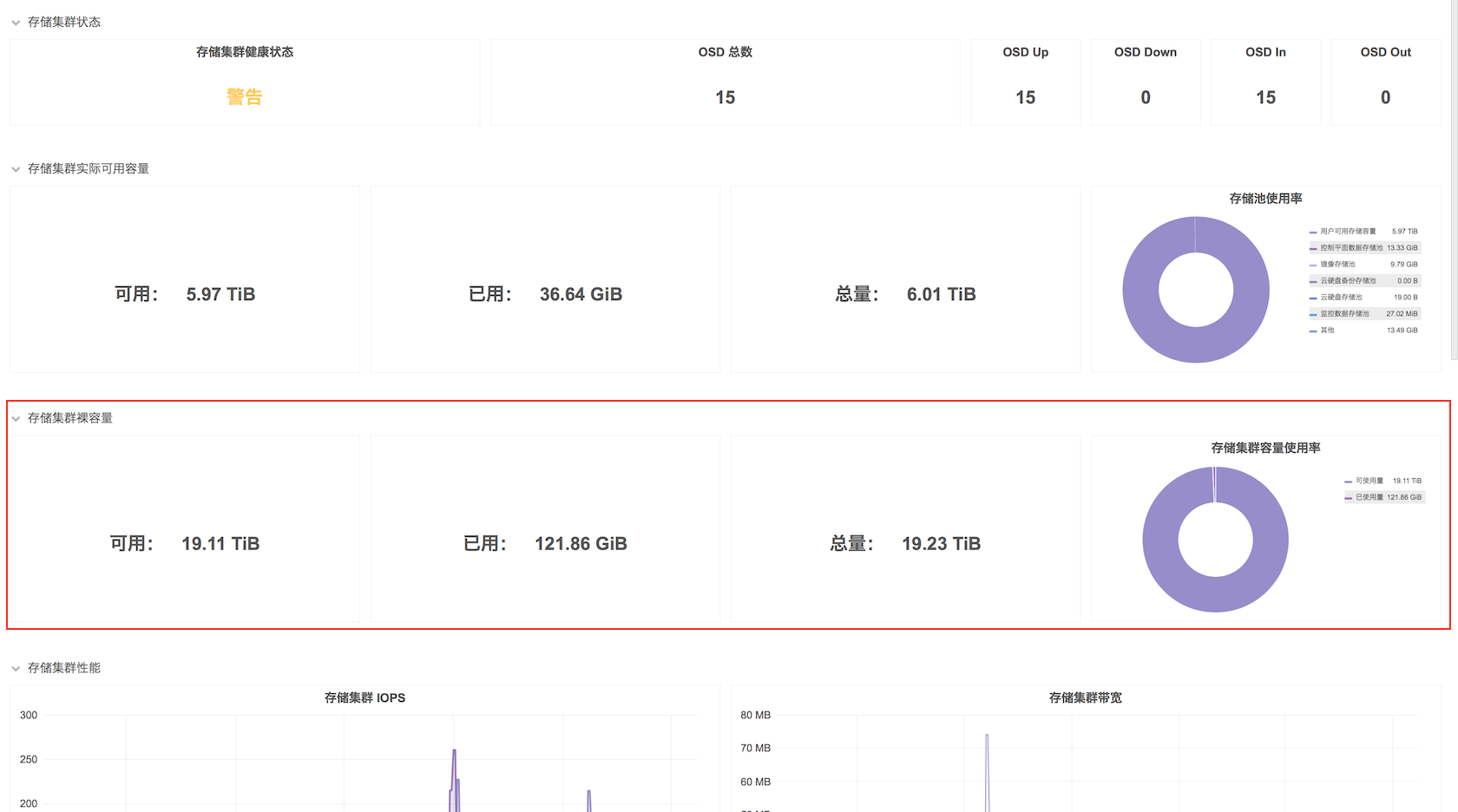Open the 存储池使用率 panel title menu

tap(1265, 199)
